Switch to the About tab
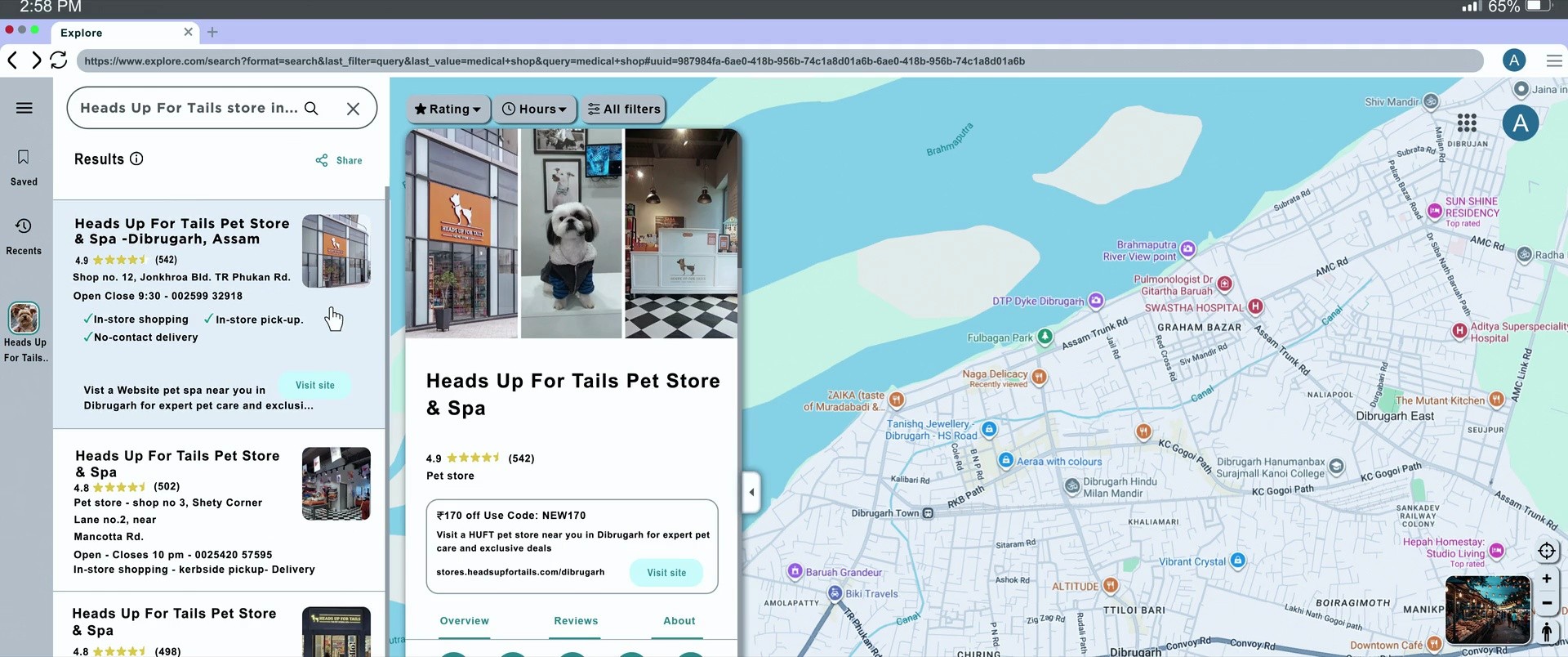Viewport: 1568px width, 657px height. pyautogui.click(x=679, y=621)
